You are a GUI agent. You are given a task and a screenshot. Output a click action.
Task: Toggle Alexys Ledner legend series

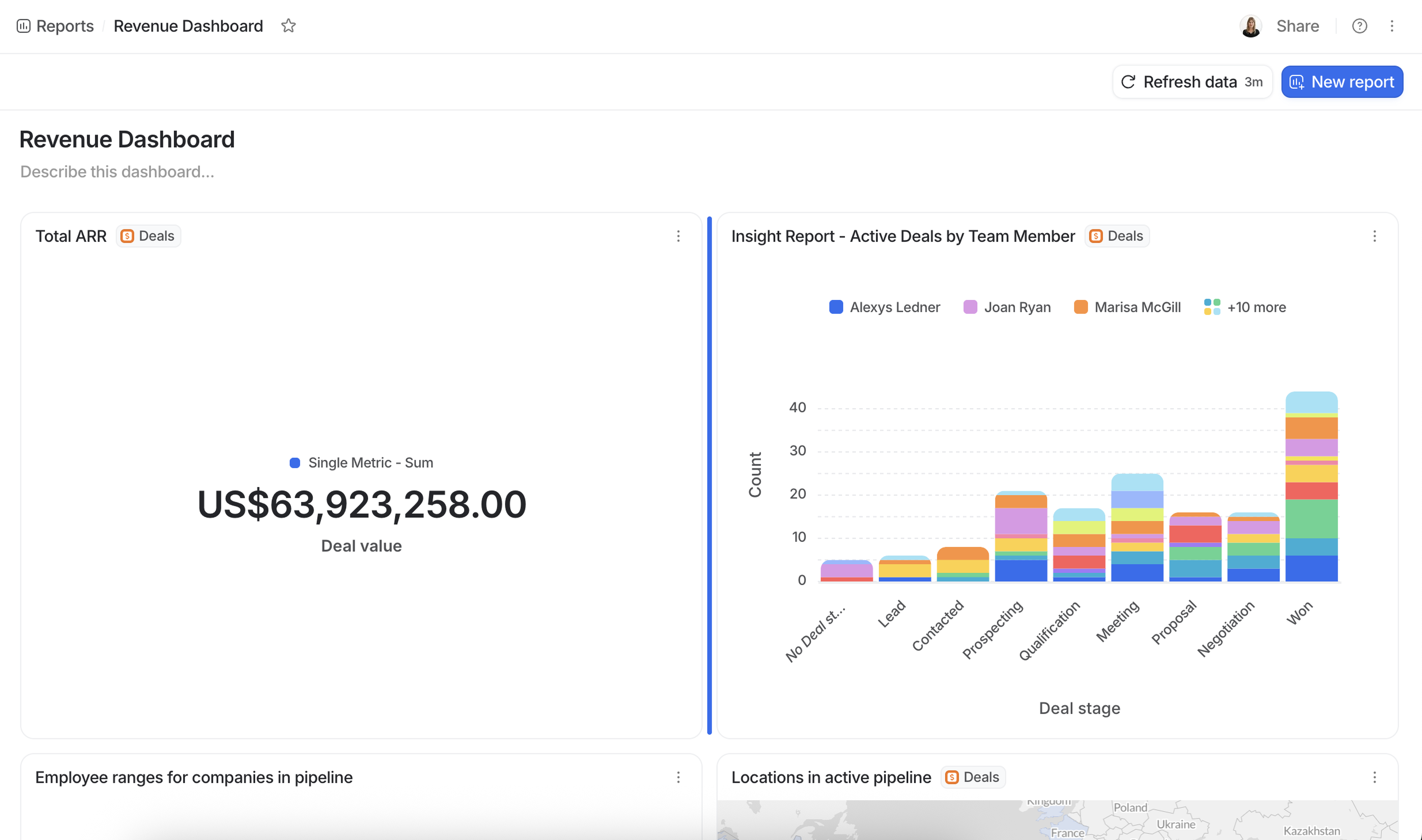(884, 307)
